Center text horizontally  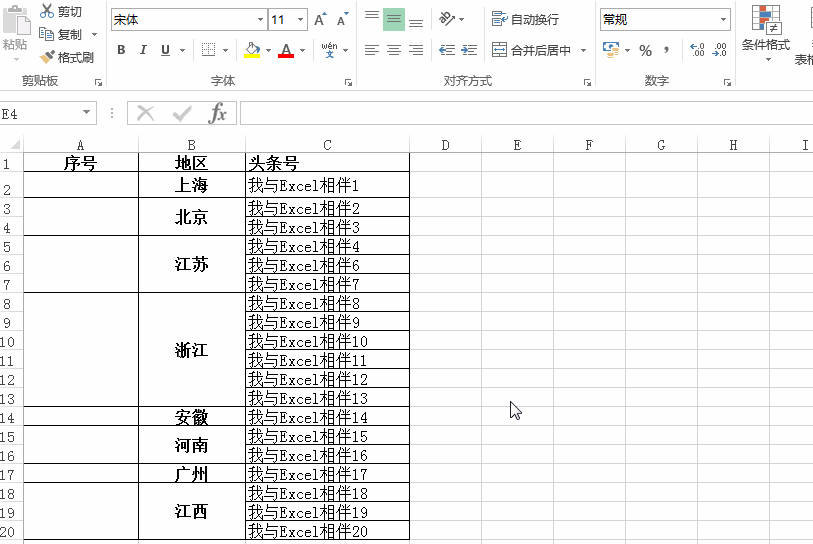pos(394,50)
